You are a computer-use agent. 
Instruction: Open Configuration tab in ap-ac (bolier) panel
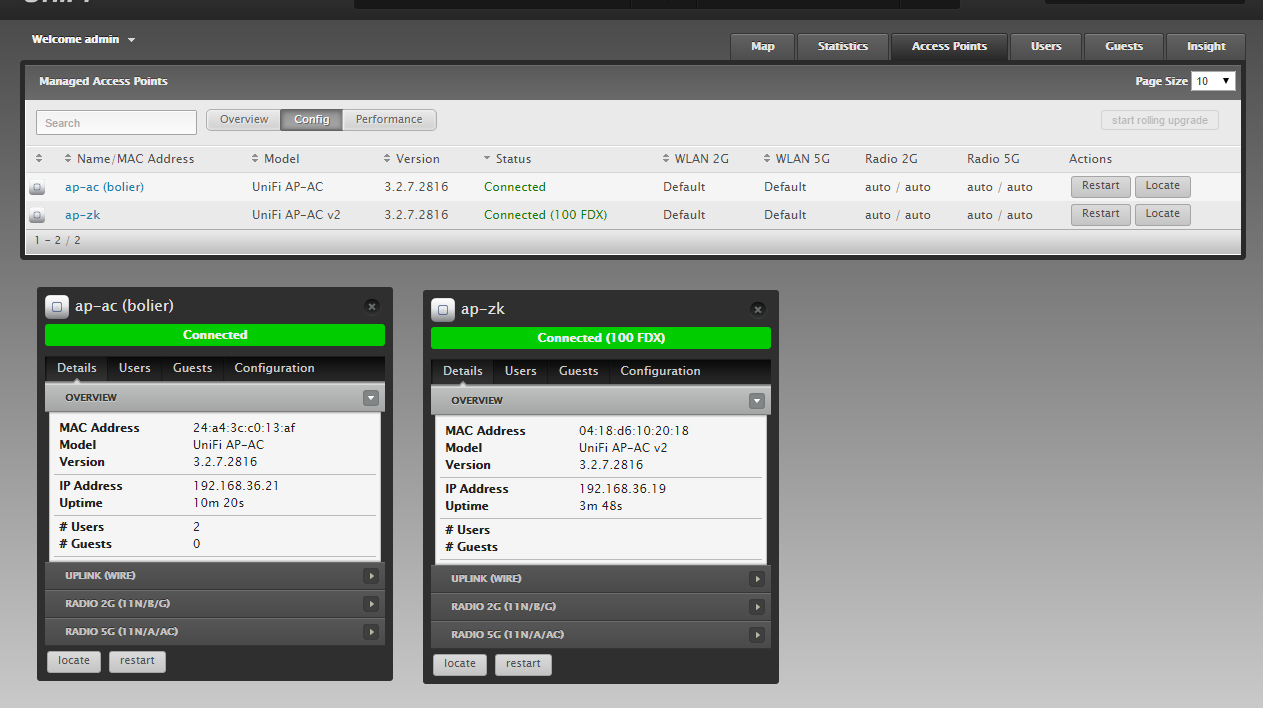(274, 368)
